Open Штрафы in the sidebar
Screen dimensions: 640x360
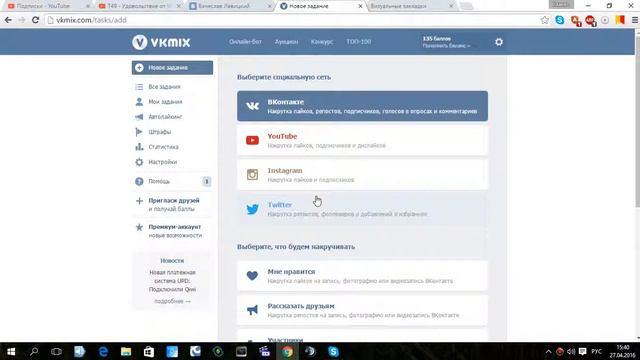click(x=160, y=132)
